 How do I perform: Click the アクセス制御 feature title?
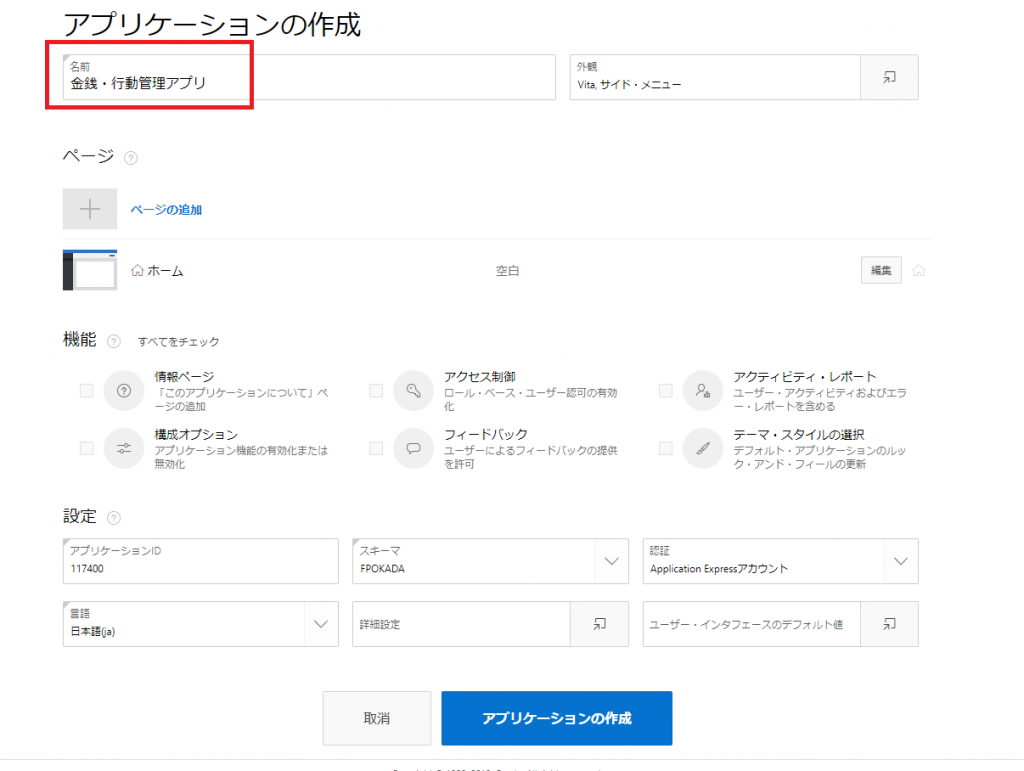[480, 377]
